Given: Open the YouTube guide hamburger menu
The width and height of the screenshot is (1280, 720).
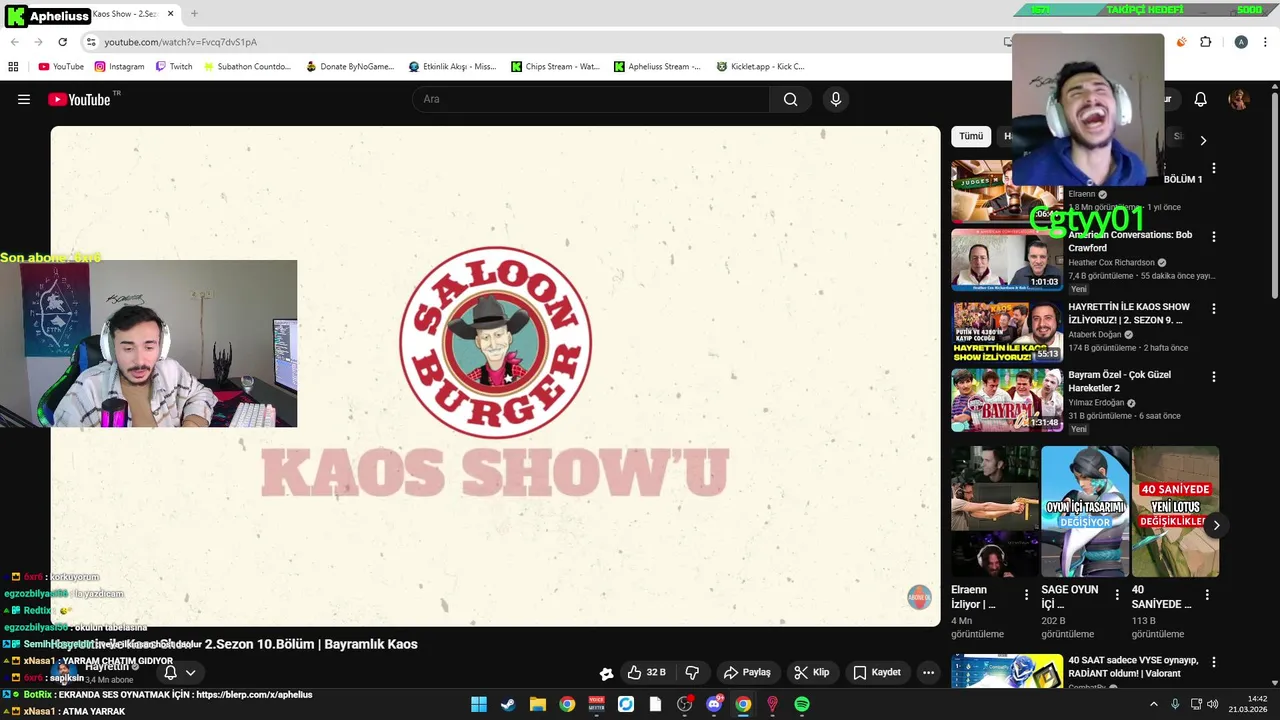Looking at the screenshot, I should (x=24, y=99).
